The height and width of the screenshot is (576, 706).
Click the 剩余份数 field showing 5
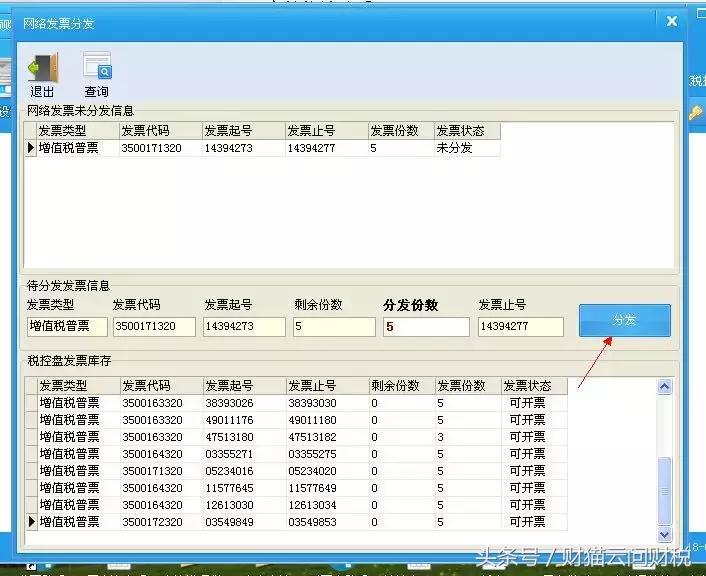click(x=334, y=327)
